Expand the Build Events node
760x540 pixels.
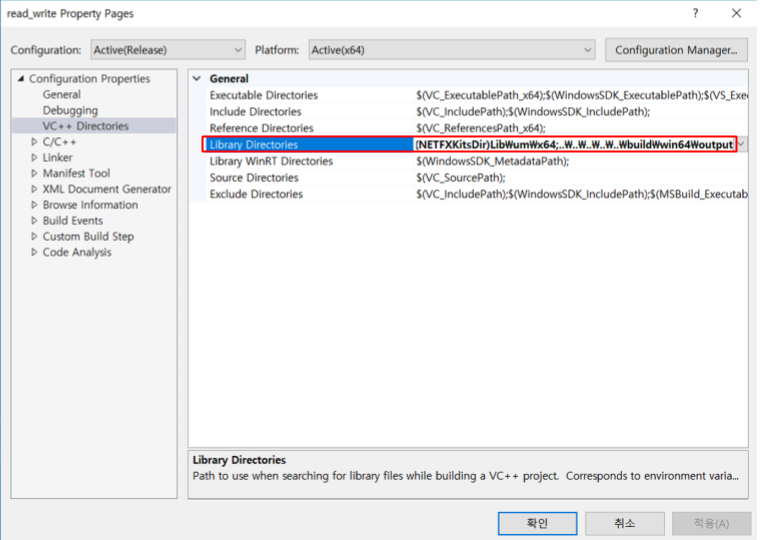pos(34,221)
